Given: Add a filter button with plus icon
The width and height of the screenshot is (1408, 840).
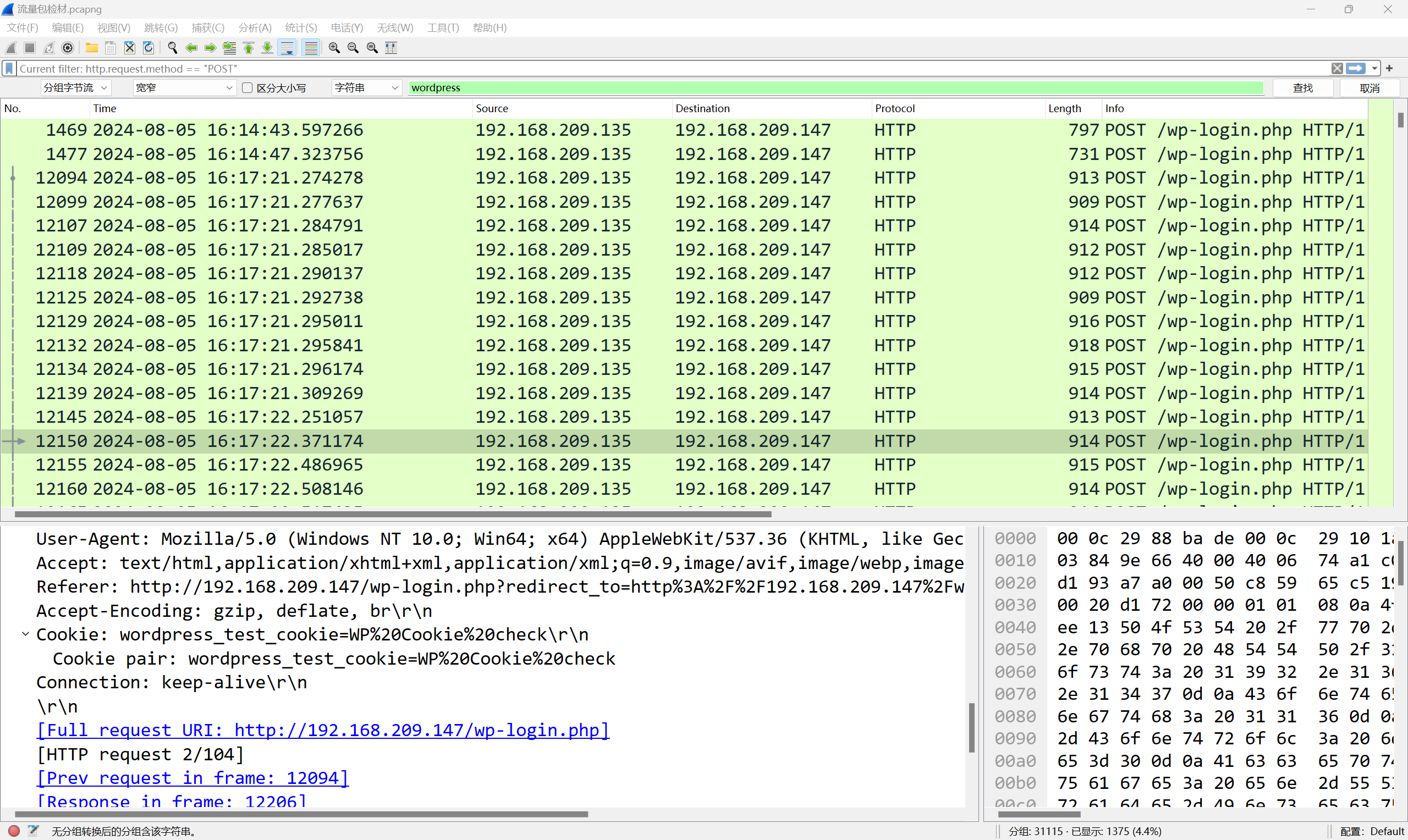Looking at the screenshot, I should pyautogui.click(x=1389, y=69).
